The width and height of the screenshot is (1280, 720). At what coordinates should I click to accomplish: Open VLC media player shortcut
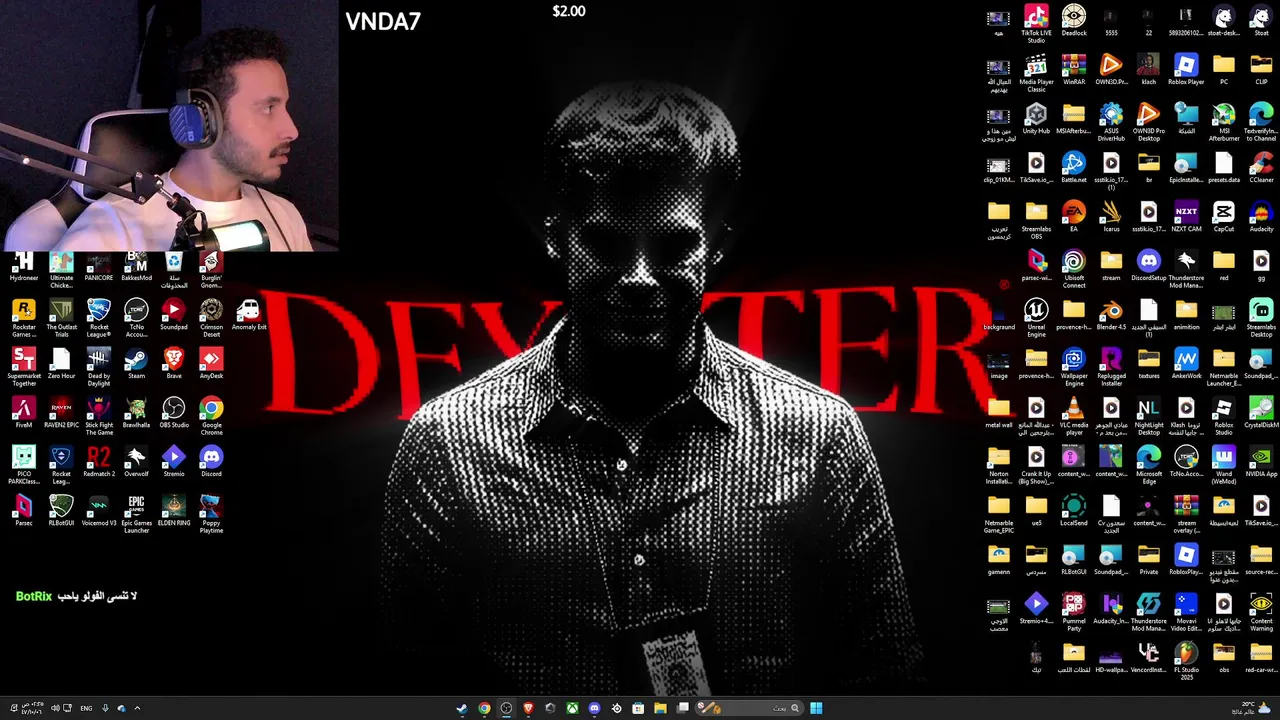coord(1074,416)
